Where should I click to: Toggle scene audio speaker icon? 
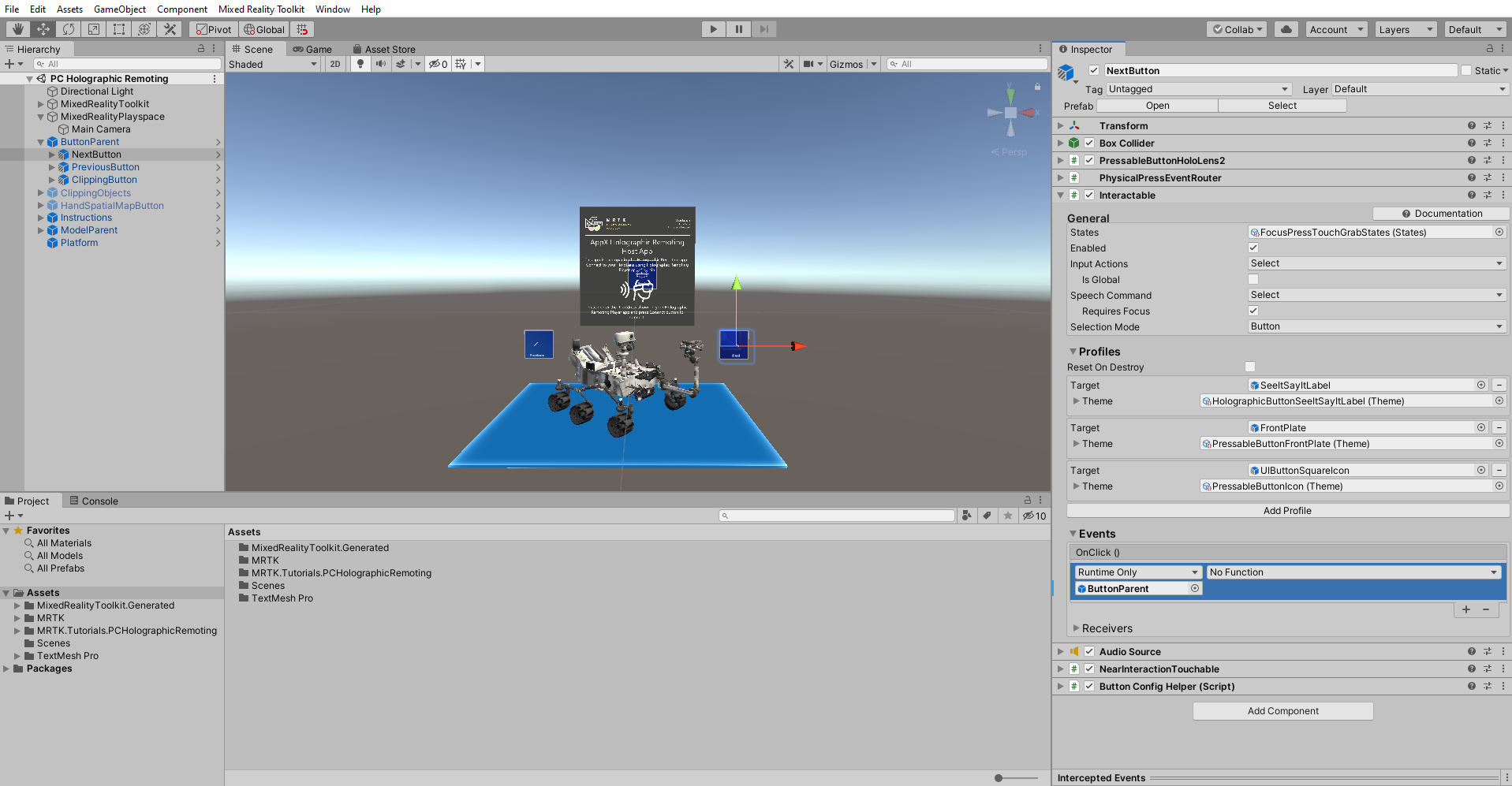[381, 64]
